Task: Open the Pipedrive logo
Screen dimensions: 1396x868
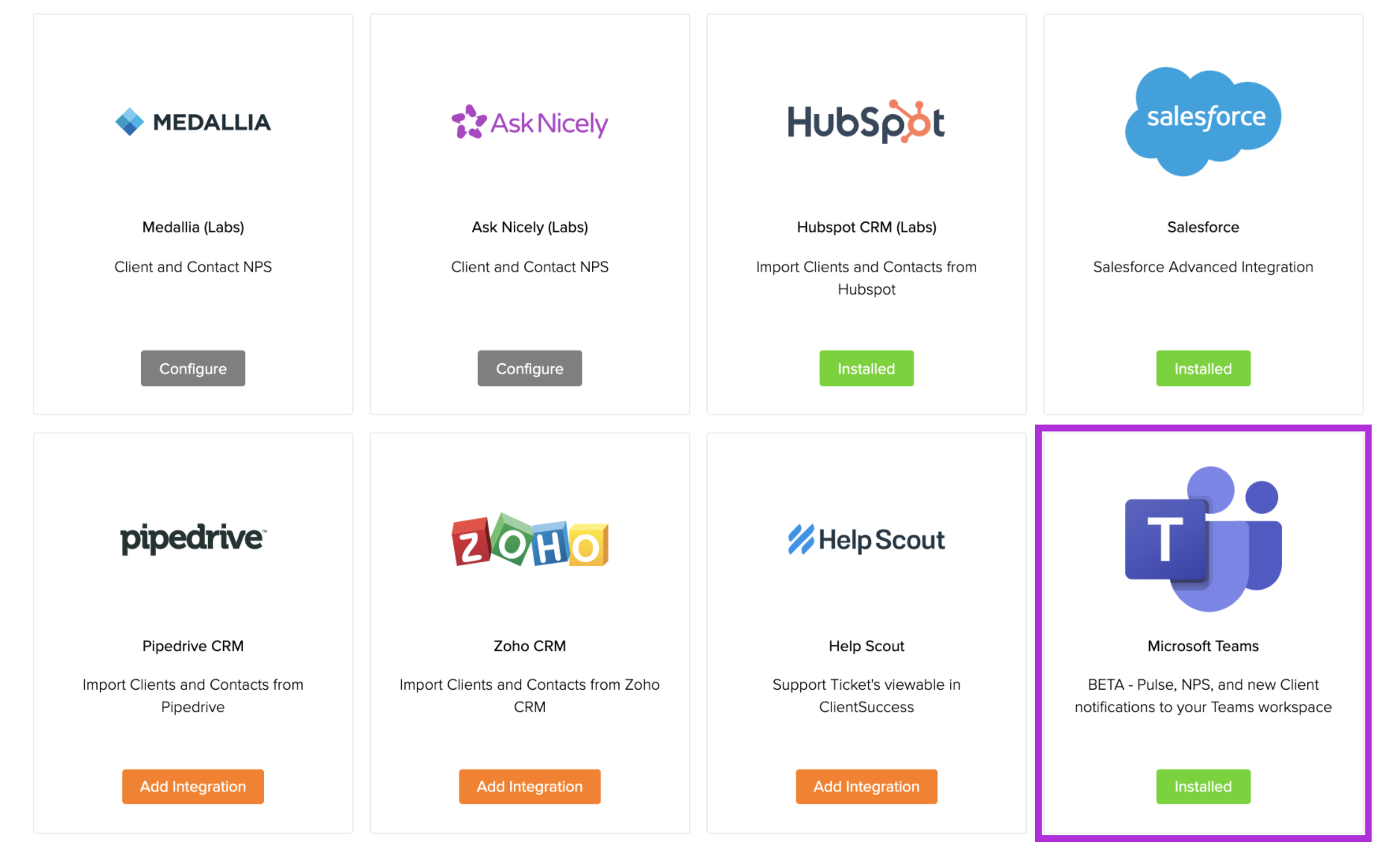Action: click(193, 538)
